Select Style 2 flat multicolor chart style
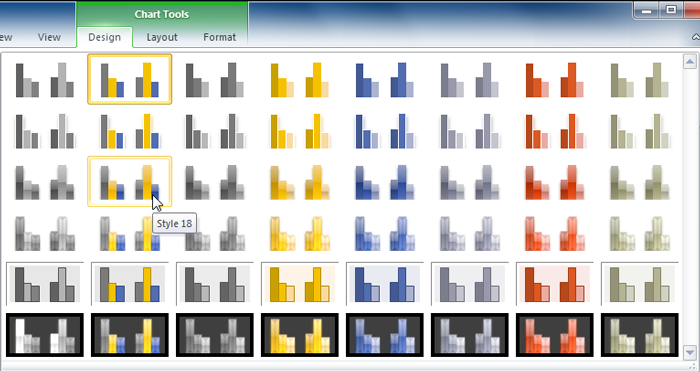 [x=129, y=79]
